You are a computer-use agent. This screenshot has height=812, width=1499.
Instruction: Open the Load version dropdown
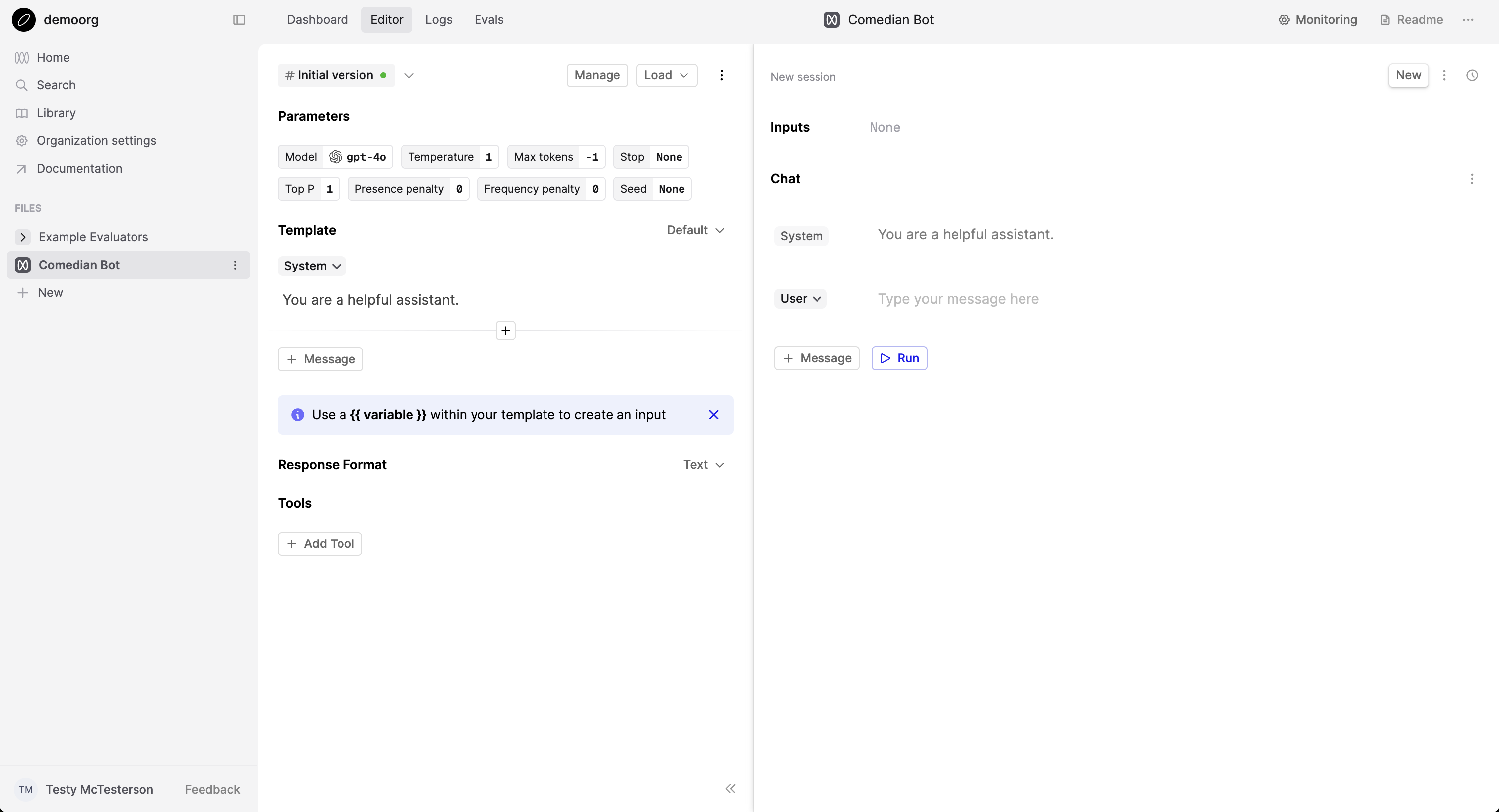click(x=666, y=75)
